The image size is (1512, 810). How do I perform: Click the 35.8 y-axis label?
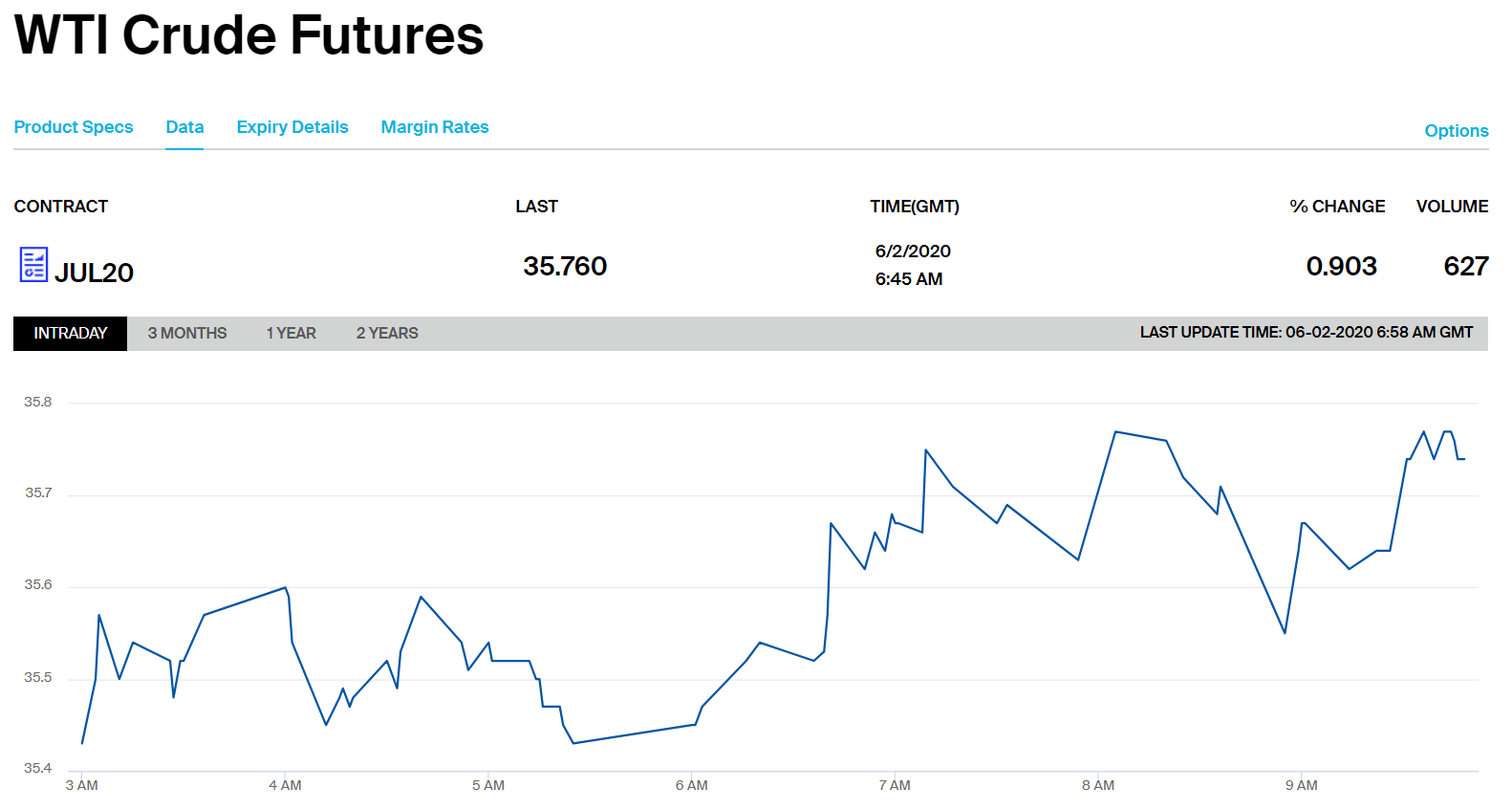(38, 402)
